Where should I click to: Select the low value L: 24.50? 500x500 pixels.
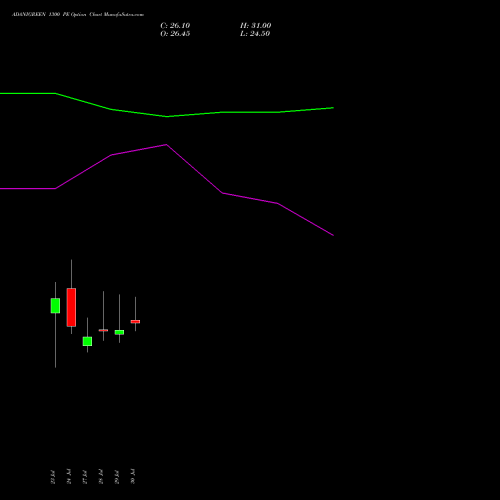tap(255, 34)
